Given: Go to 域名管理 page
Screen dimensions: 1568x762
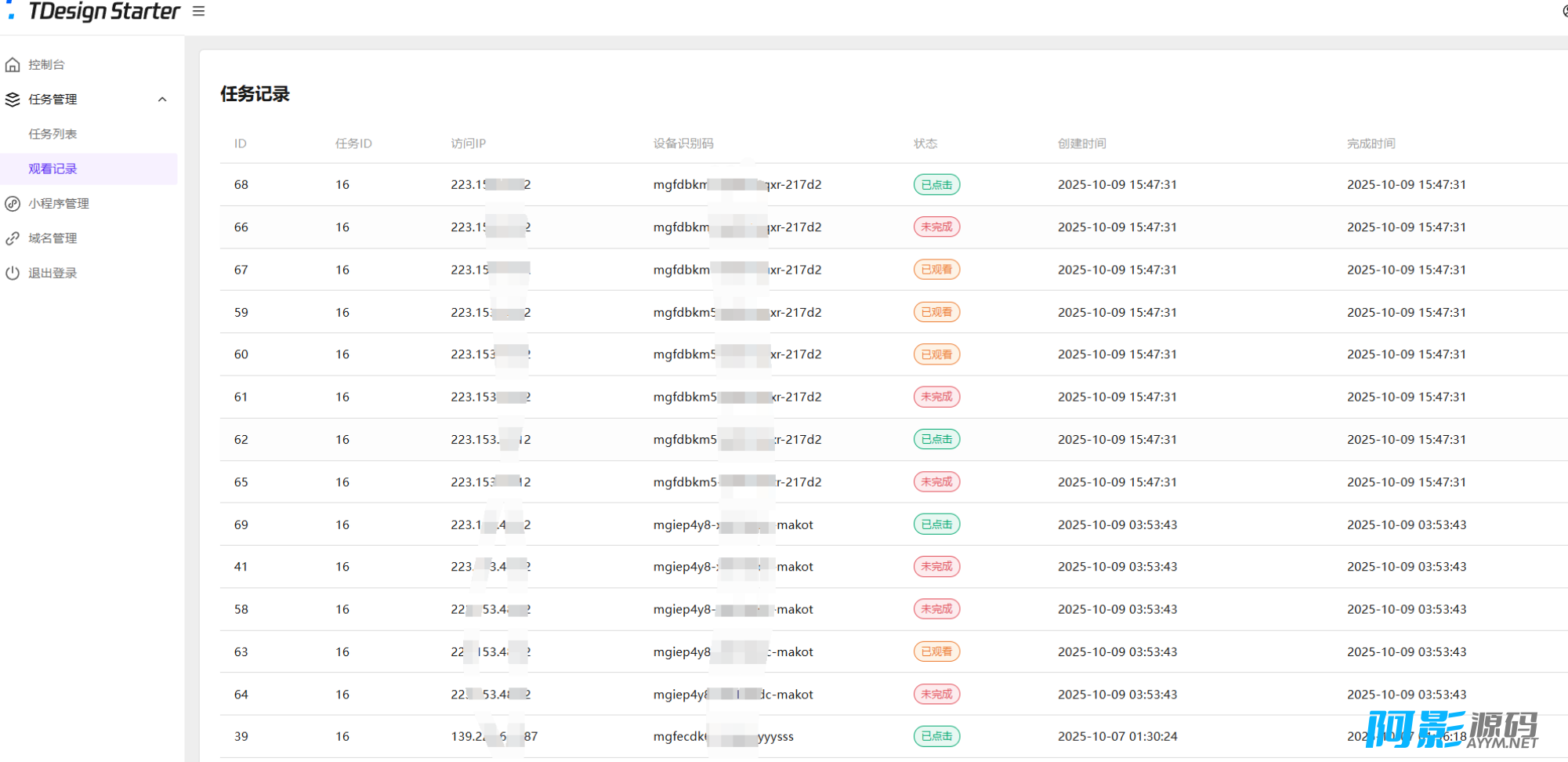Looking at the screenshot, I should pos(53,238).
